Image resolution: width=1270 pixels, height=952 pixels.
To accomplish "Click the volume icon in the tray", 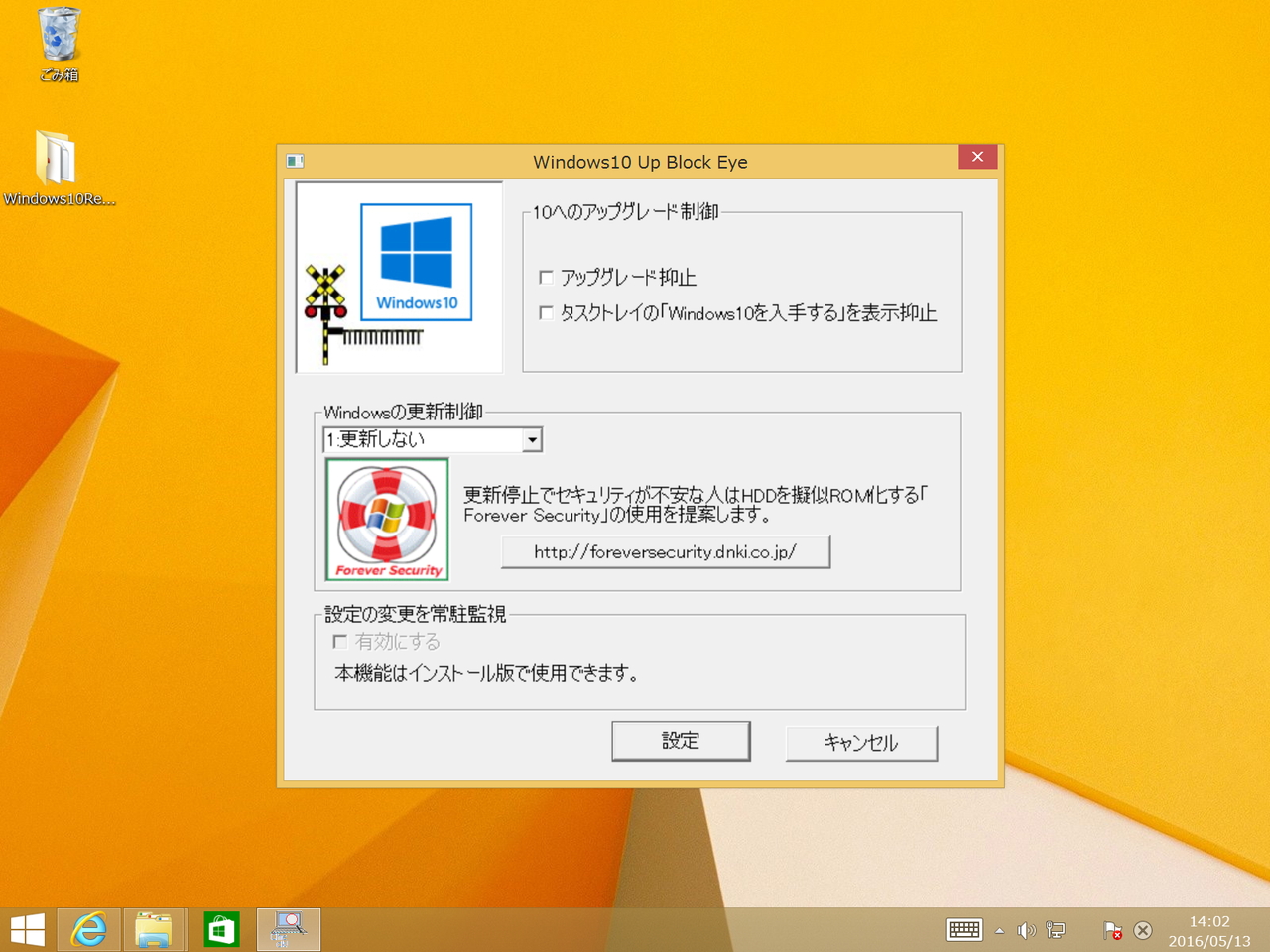I will point(1027,930).
